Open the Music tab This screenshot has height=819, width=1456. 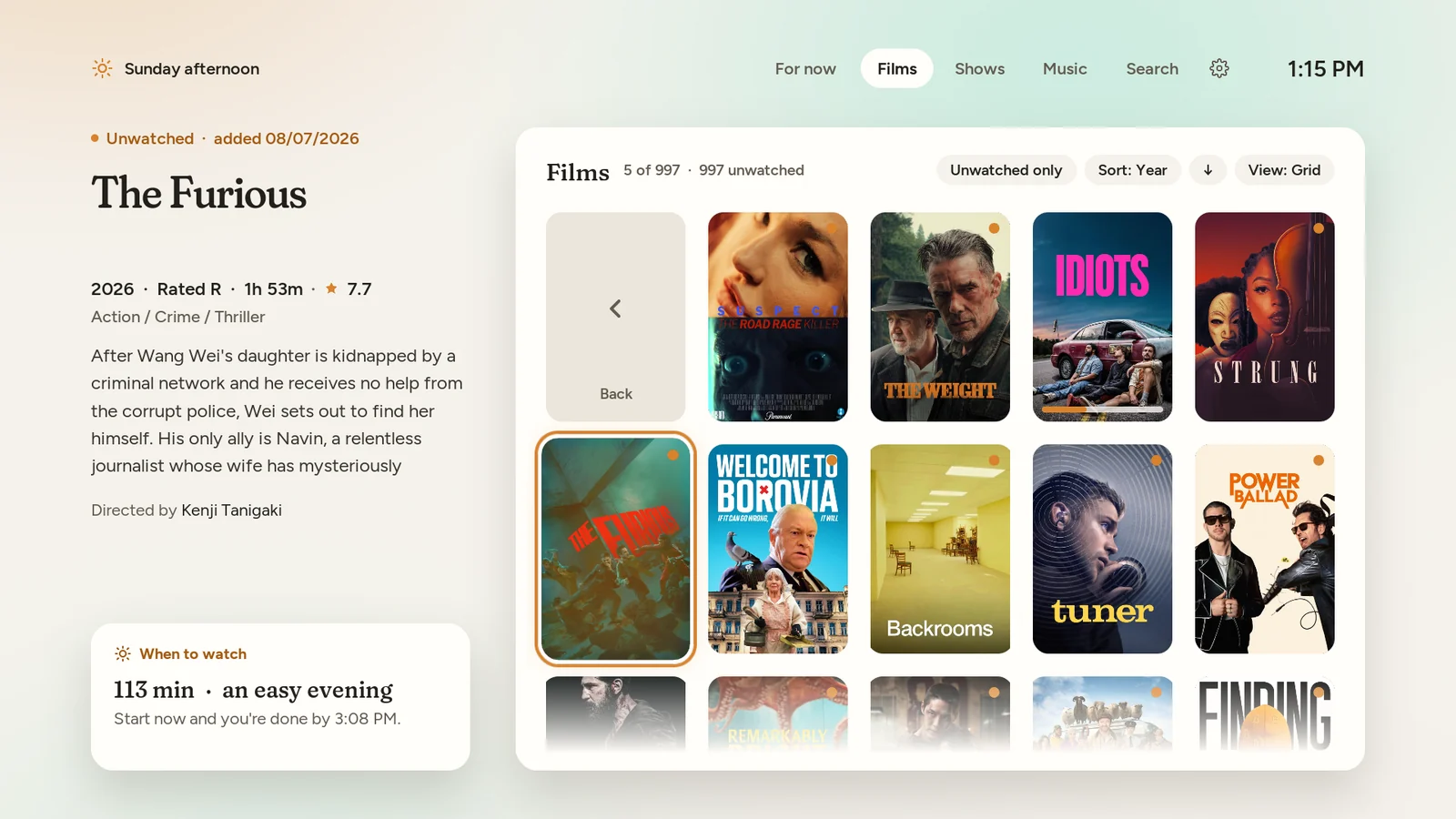tap(1065, 68)
